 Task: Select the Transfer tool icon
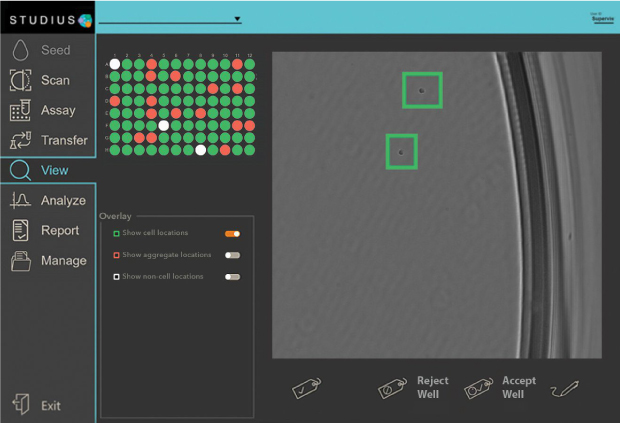[21, 140]
